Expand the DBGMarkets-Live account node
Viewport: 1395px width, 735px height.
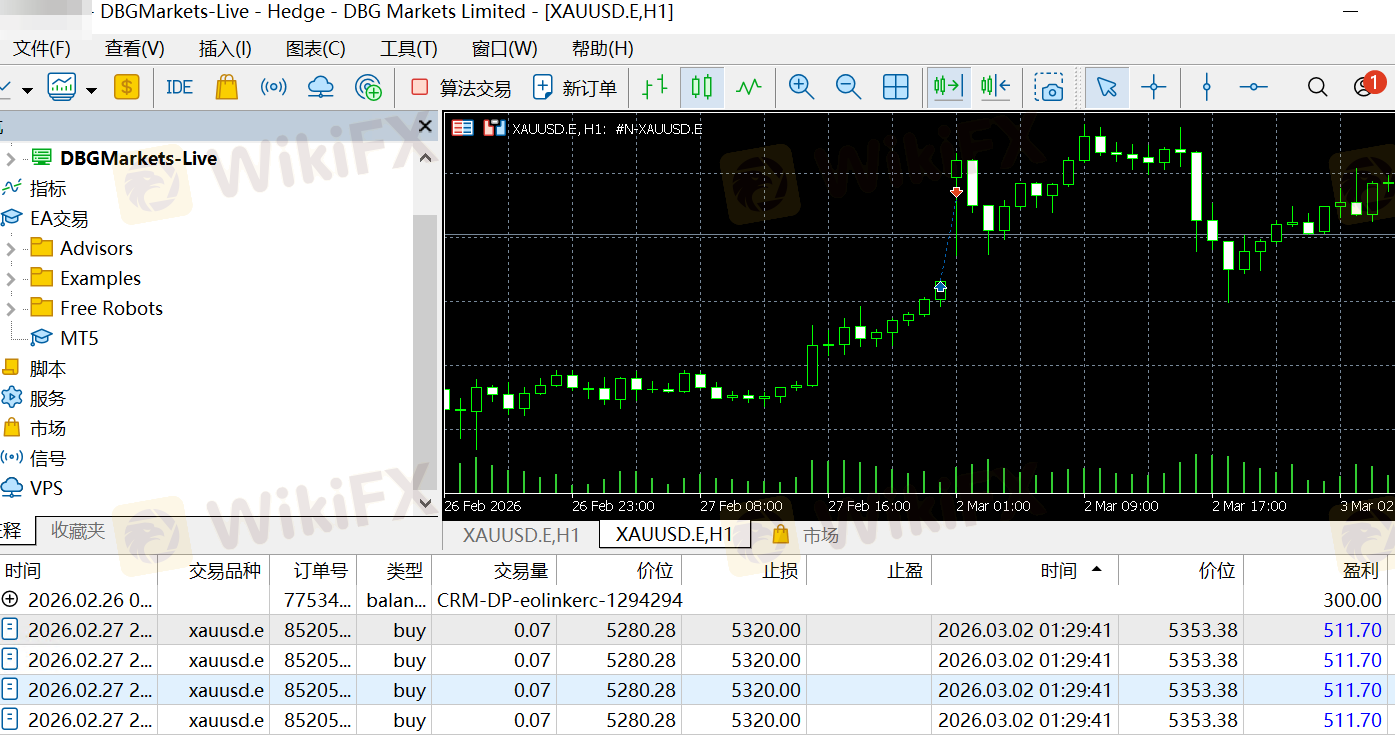[11, 158]
